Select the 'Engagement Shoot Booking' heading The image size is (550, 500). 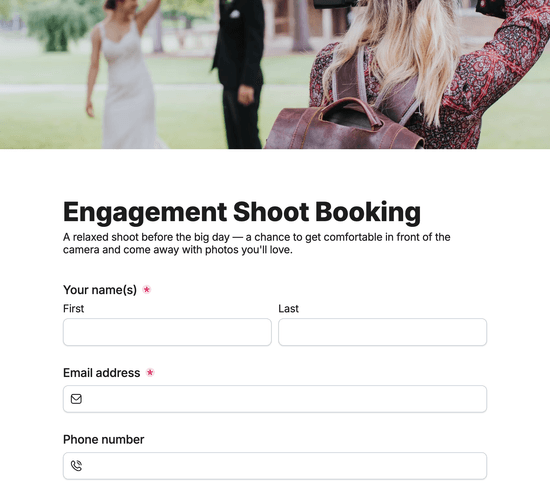coord(242,213)
